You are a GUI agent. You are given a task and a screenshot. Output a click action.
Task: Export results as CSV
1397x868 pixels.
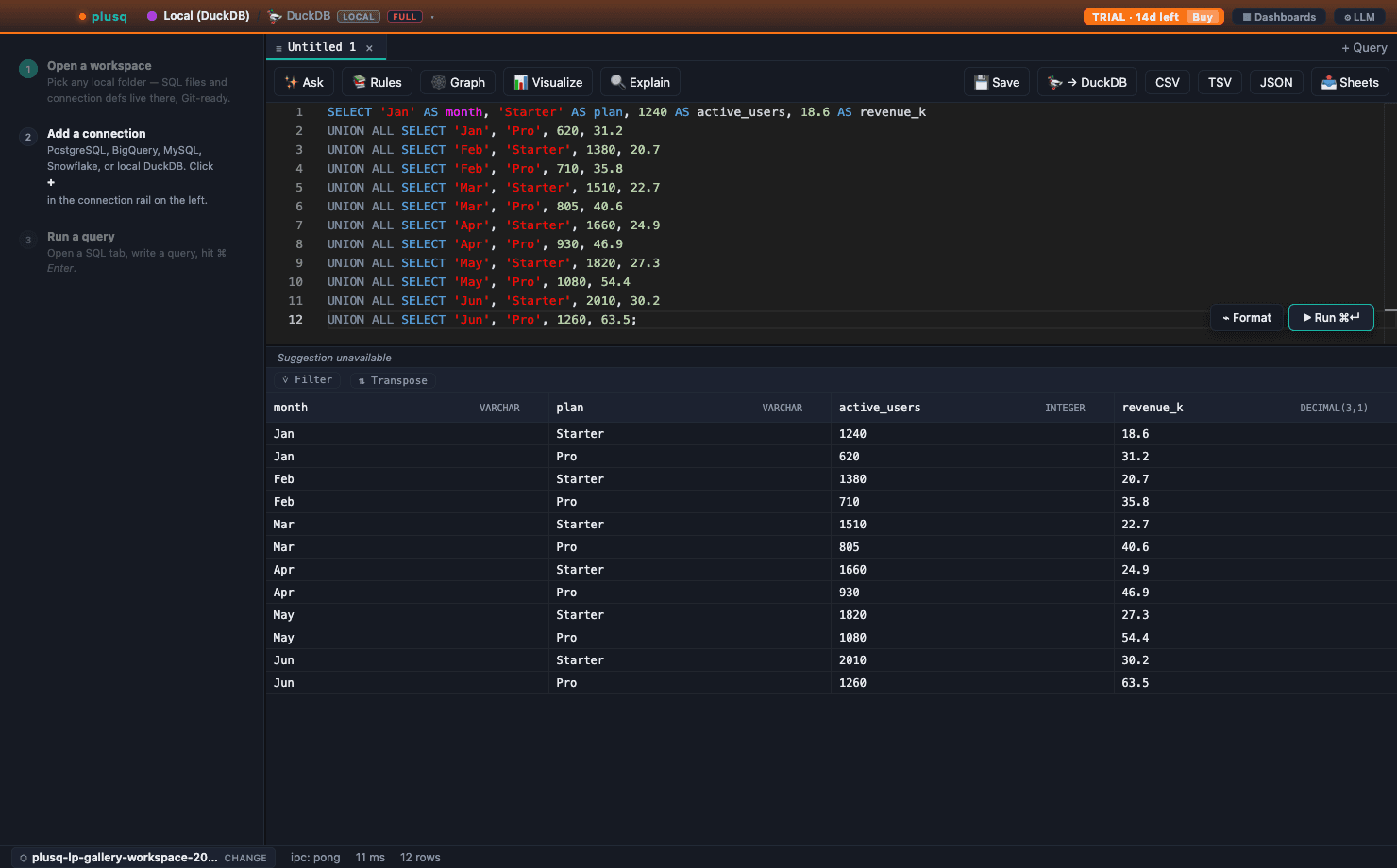click(x=1168, y=82)
